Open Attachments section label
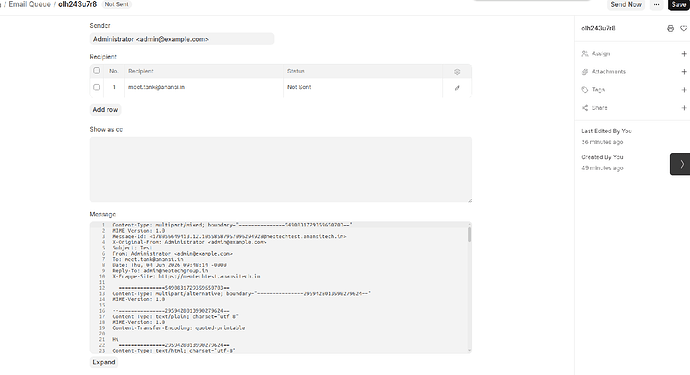Viewport: 690px width, 375px height. pyautogui.click(x=609, y=72)
